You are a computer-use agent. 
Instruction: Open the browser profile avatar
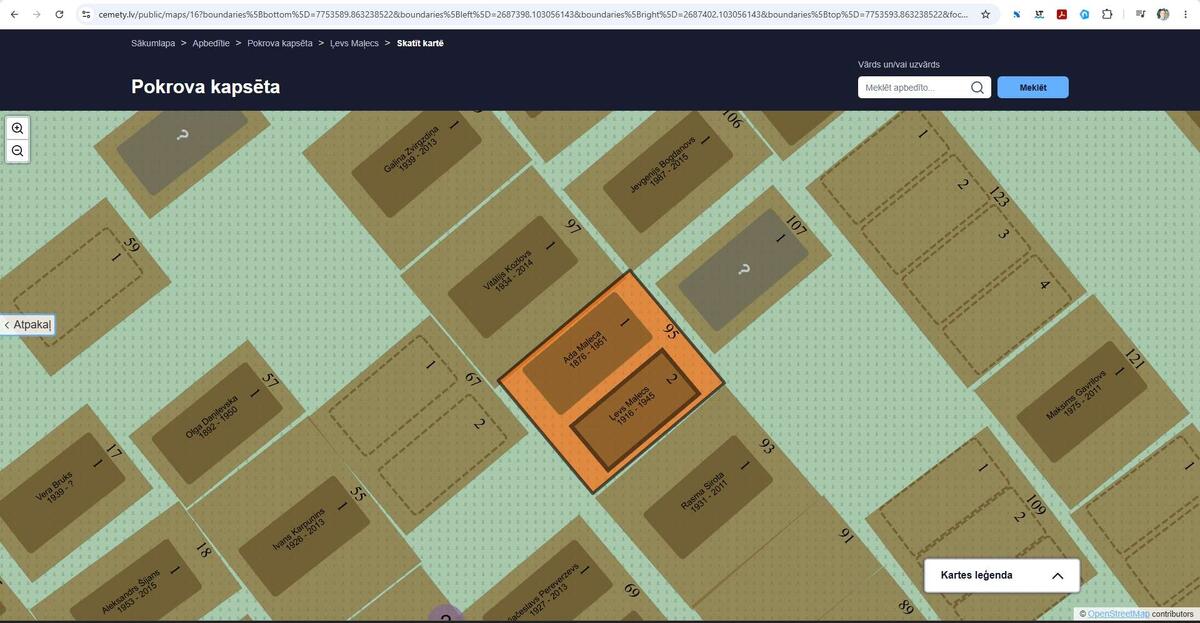[x=1163, y=15]
